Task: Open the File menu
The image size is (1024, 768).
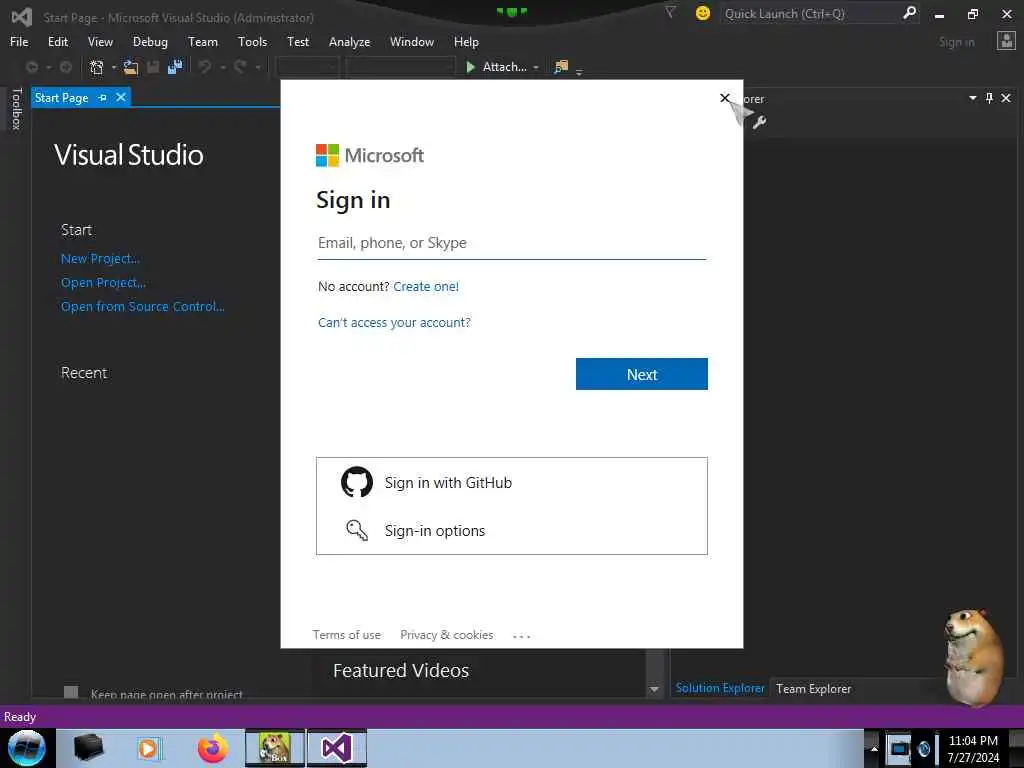Action: (x=19, y=42)
